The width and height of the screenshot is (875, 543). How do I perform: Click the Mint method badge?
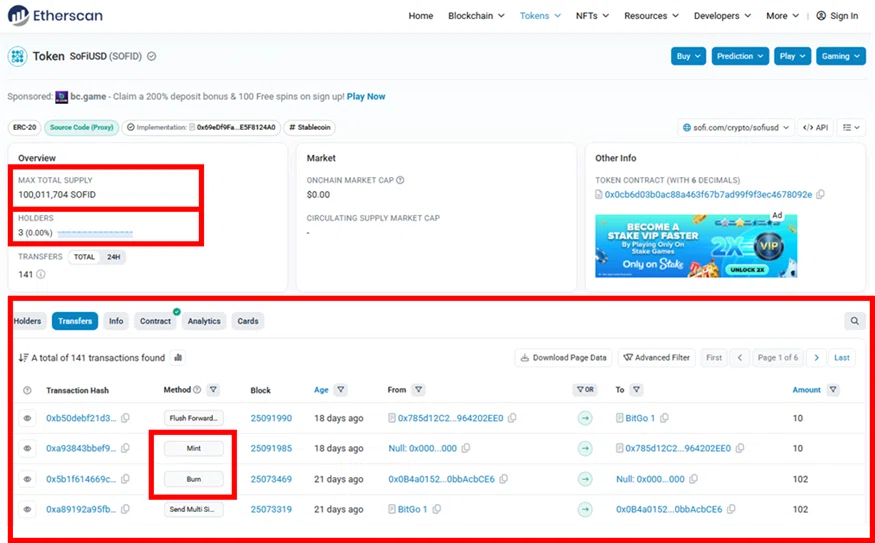(194, 448)
